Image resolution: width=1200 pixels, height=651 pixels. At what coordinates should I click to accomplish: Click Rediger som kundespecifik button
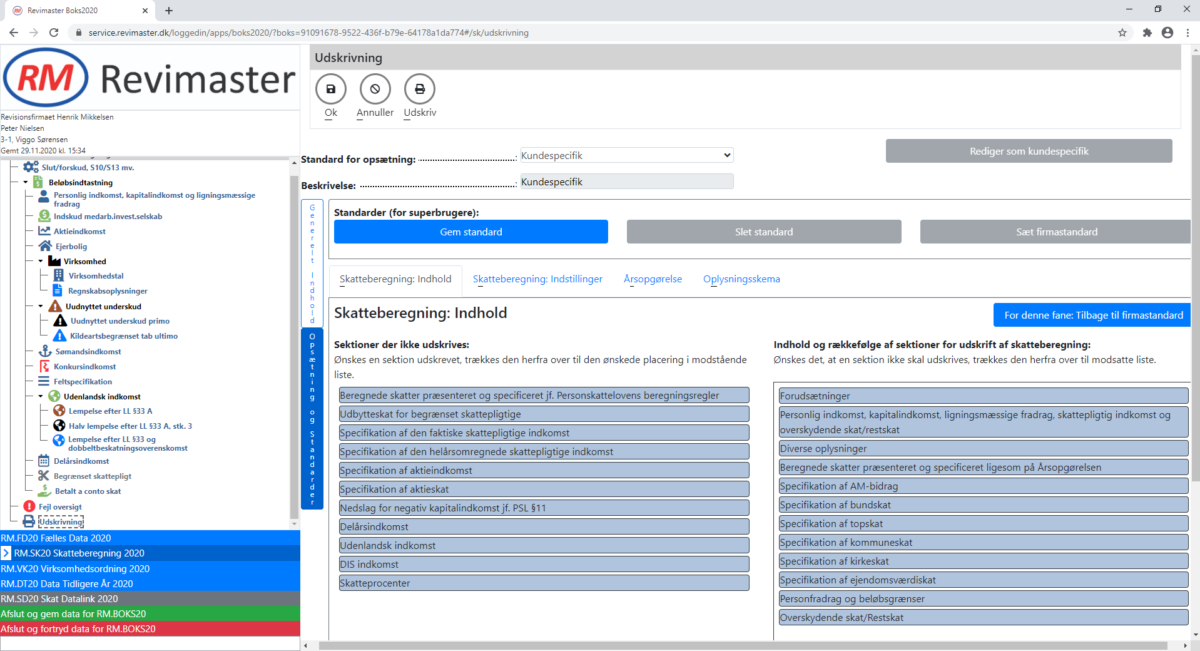1028,151
